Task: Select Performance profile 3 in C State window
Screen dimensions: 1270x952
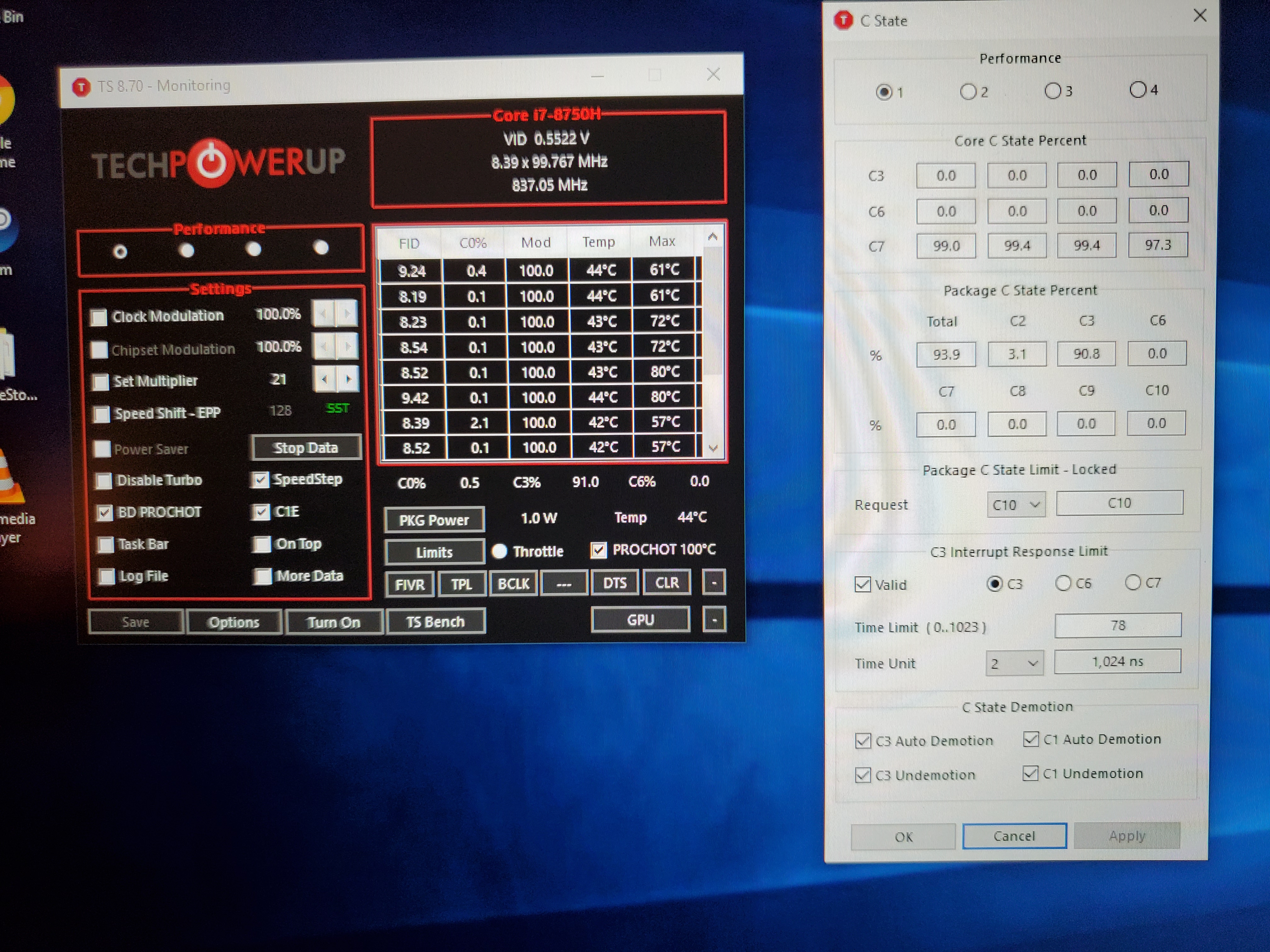Action: (1052, 91)
